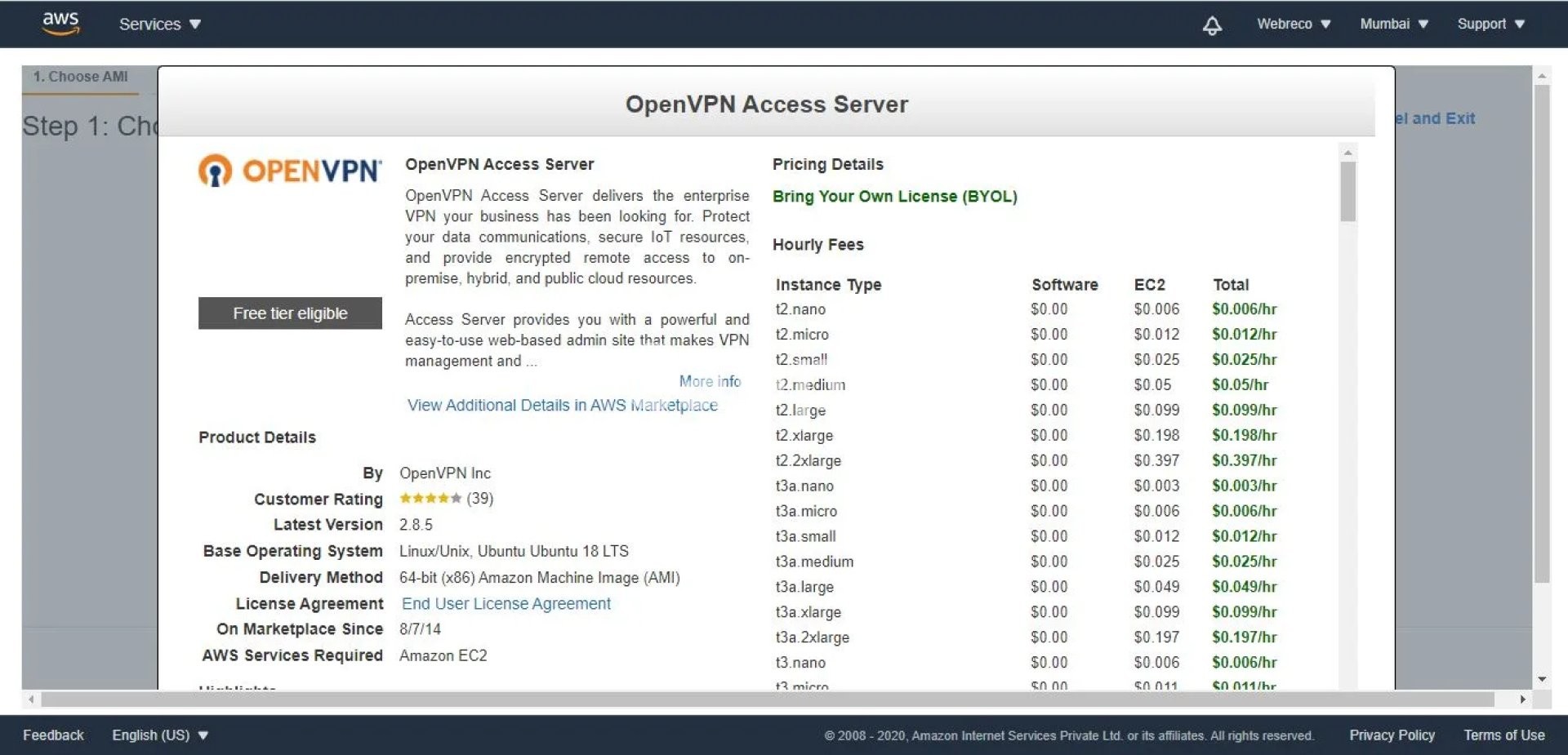
Task: Click horizontal scrollbar right arrow
Action: coord(1522,699)
